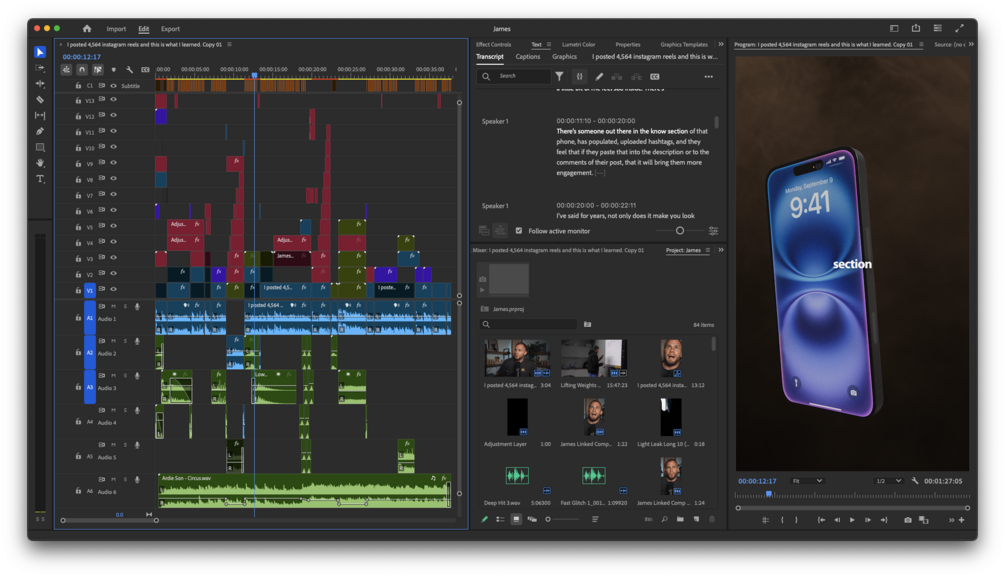Click the Project panel new item icon
The height and width of the screenshot is (577, 1005).
[x=696, y=519]
